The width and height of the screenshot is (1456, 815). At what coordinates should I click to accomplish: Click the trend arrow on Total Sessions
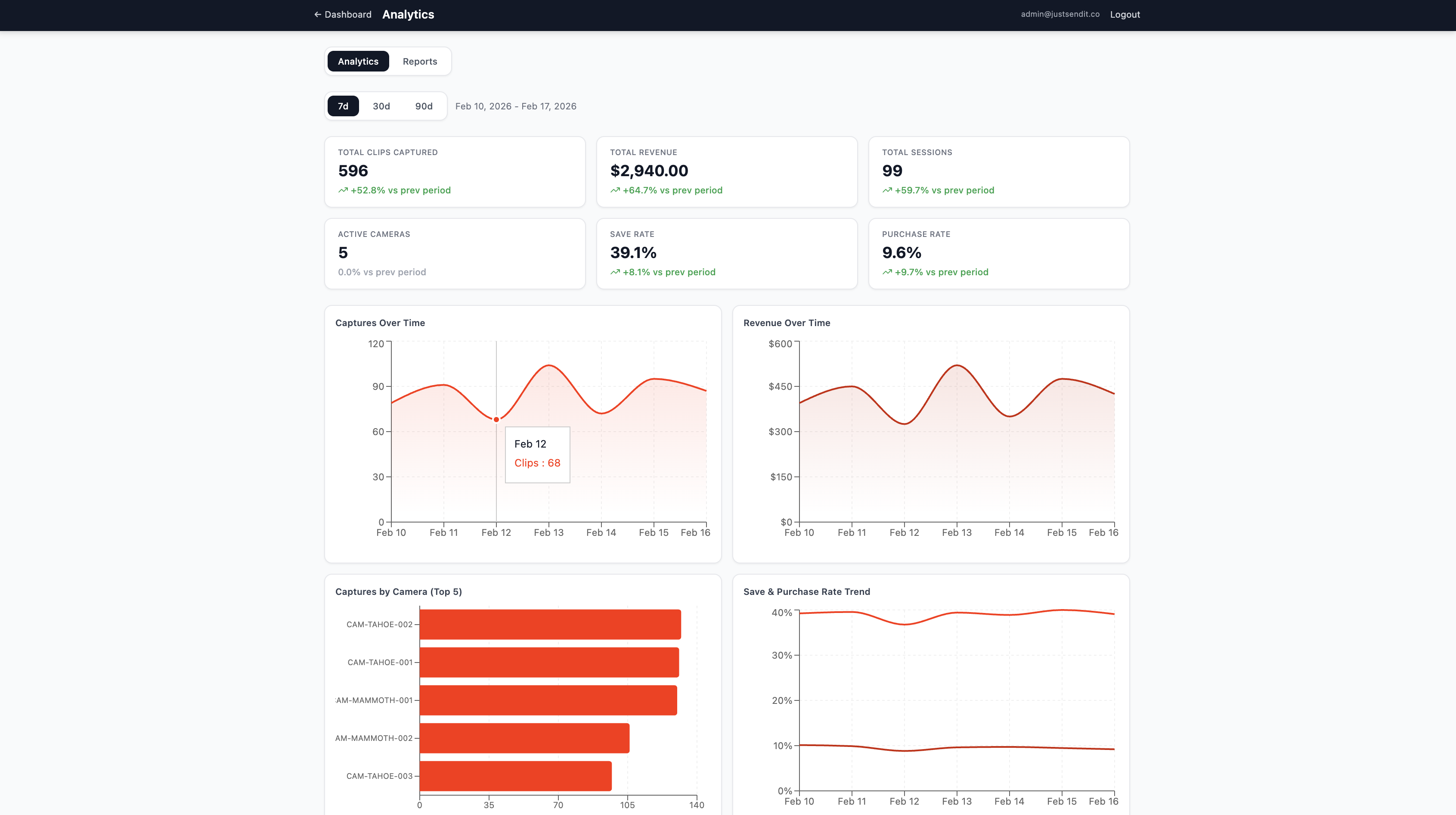tap(887, 190)
